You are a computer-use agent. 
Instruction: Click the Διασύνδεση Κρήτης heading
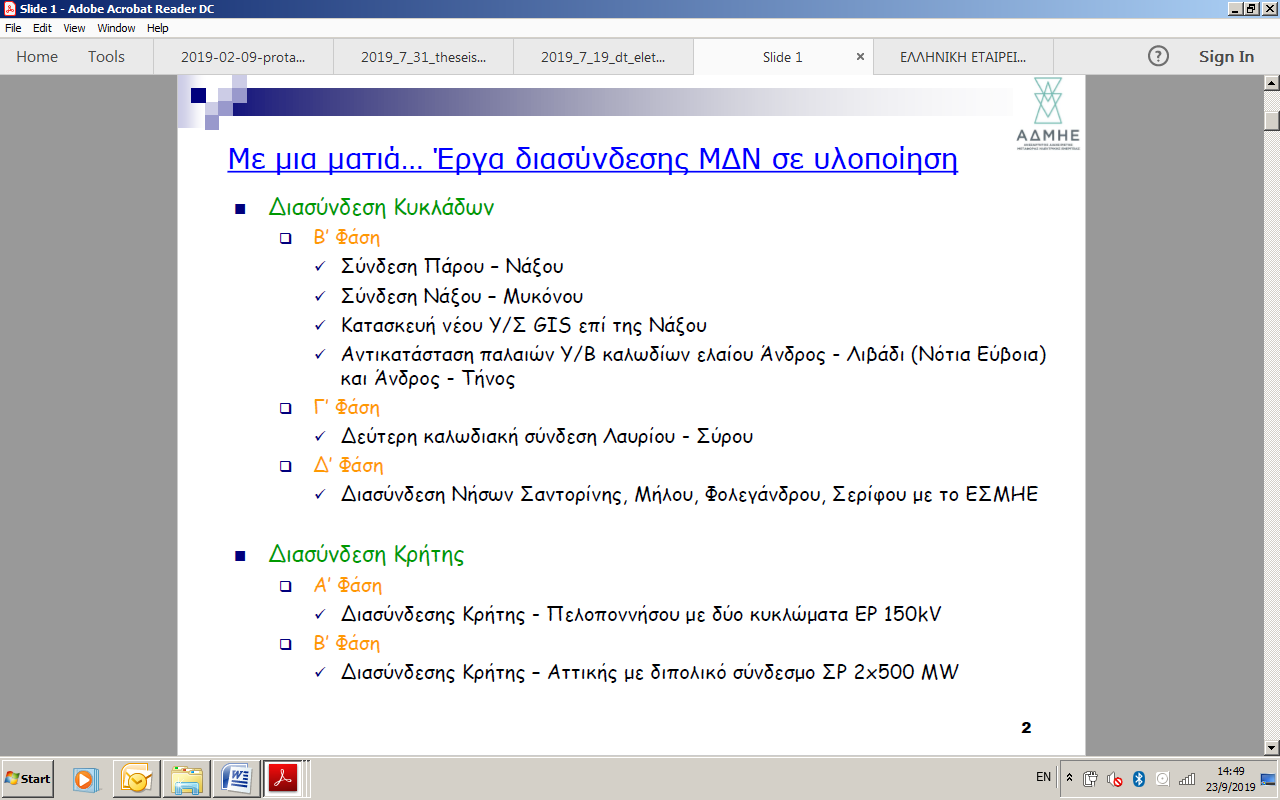[x=366, y=555]
